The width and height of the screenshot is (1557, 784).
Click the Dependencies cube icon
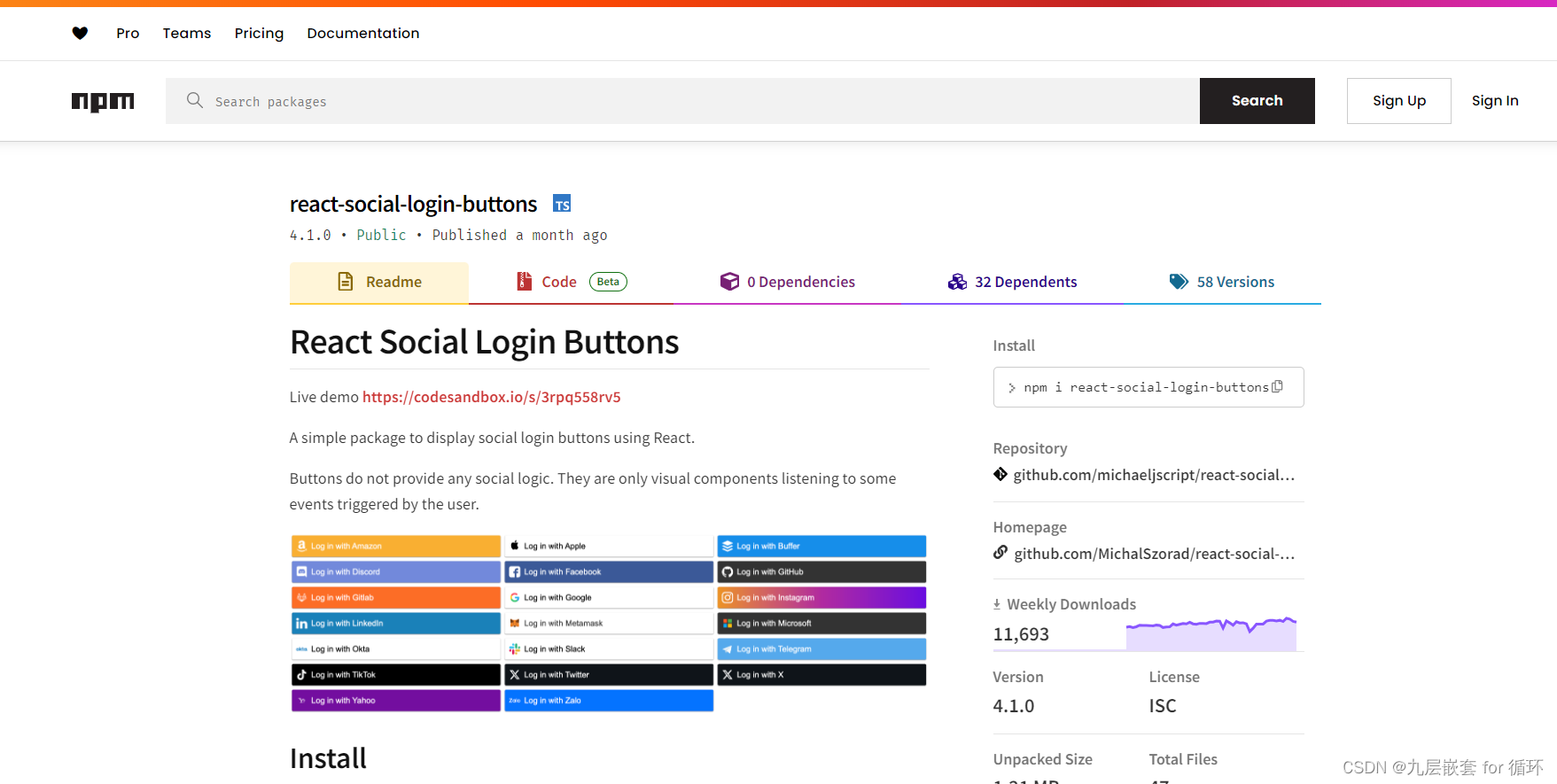tap(729, 282)
